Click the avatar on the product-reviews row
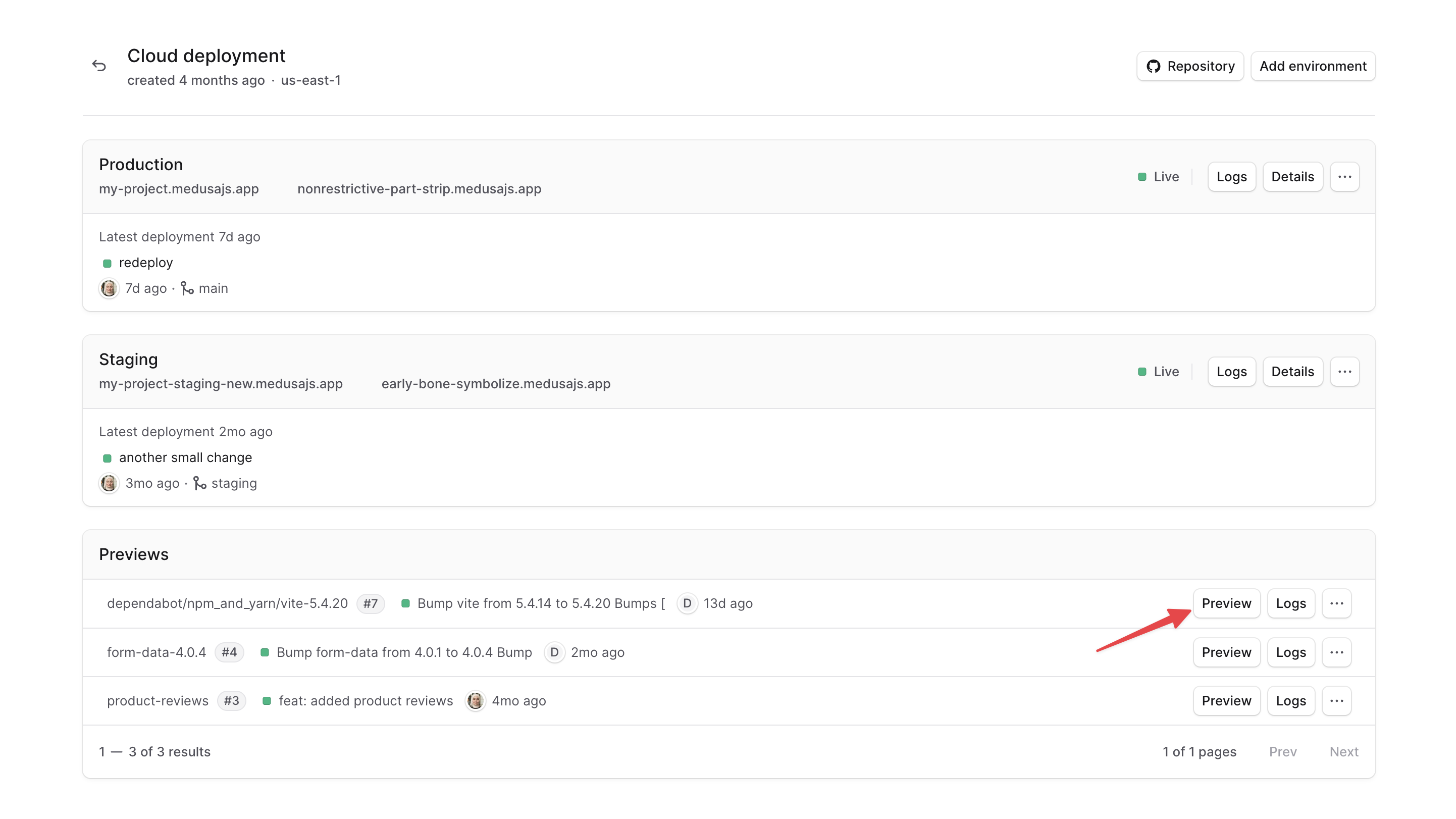Image resolution: width=1456 pixels, height=819 pixels. [x=476, y=701]
